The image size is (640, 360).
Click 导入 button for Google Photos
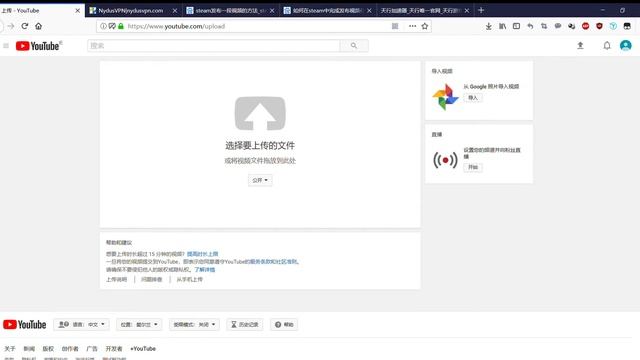tap(473, 98)
